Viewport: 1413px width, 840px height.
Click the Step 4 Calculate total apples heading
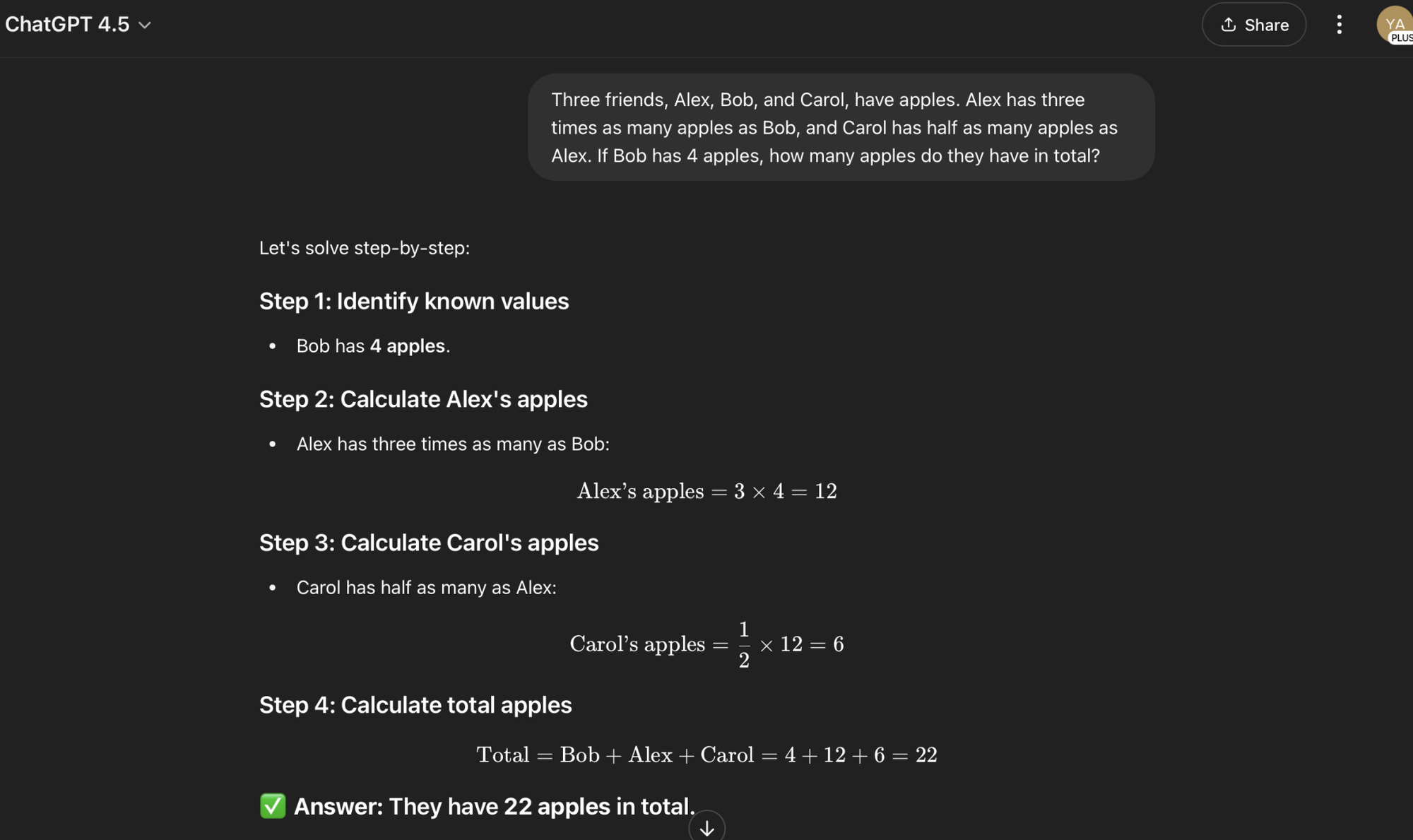[x=415, y=705]
